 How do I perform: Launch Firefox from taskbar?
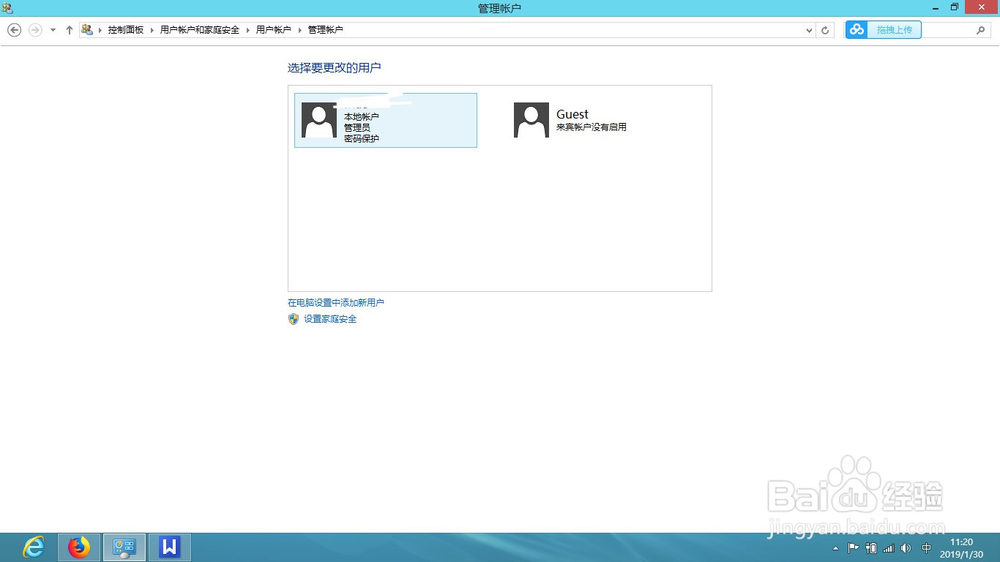point(79,547)
